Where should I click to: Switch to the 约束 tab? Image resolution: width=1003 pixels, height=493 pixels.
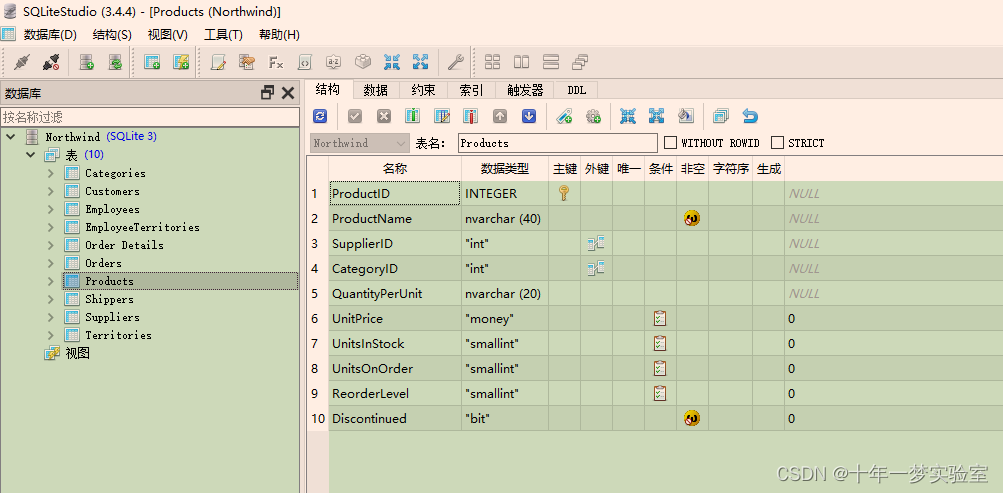(423, 90)
